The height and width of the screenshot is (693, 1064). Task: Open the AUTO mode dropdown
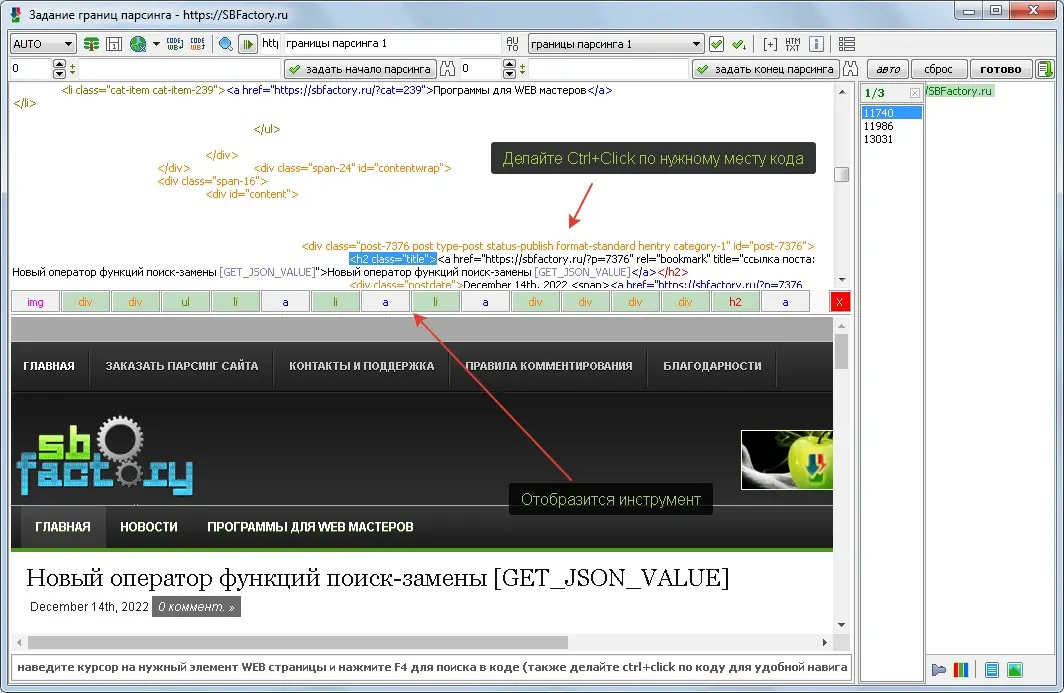click(43, 43)
